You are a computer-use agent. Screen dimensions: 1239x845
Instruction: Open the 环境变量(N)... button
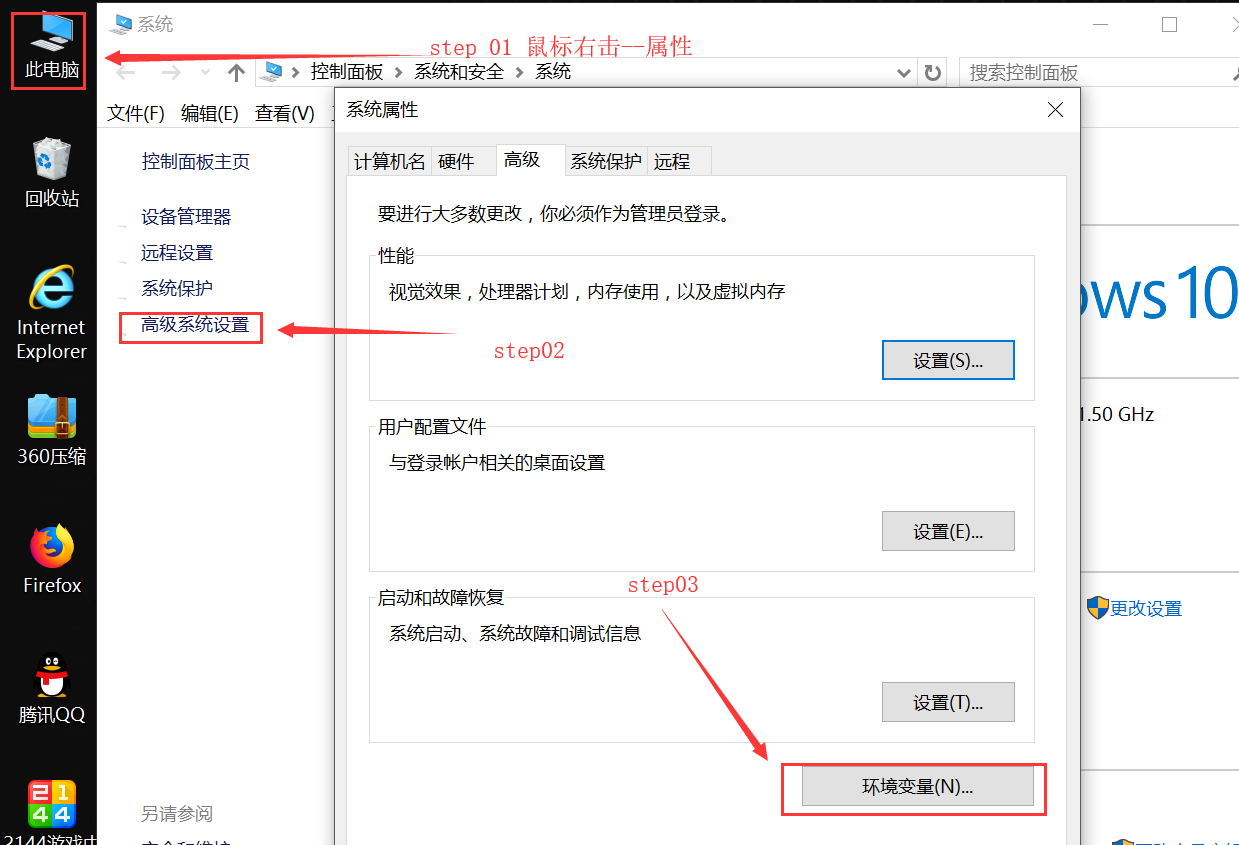coord(918,787)
